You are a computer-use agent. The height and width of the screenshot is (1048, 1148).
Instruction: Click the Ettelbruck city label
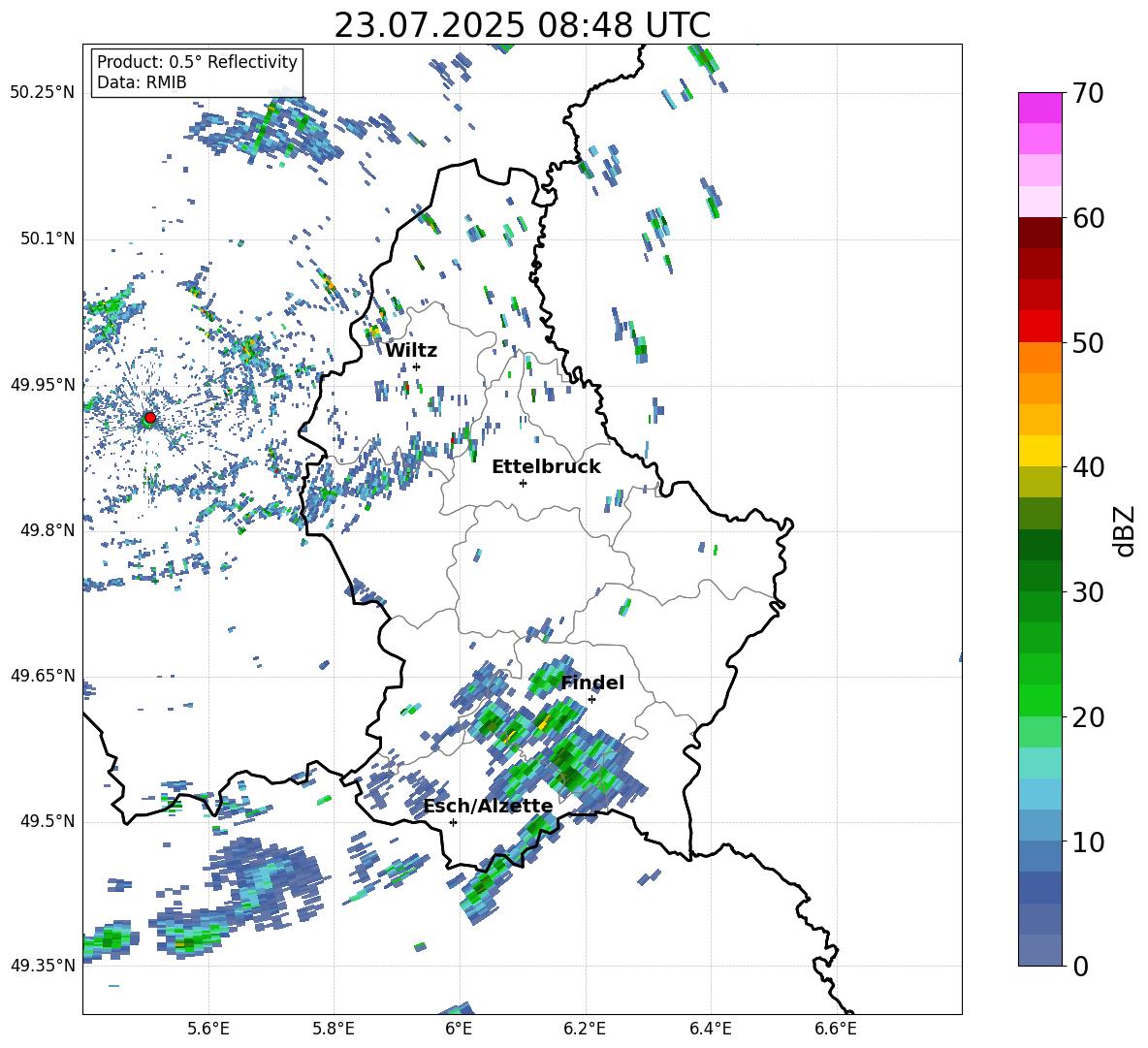tap(546, 467)
